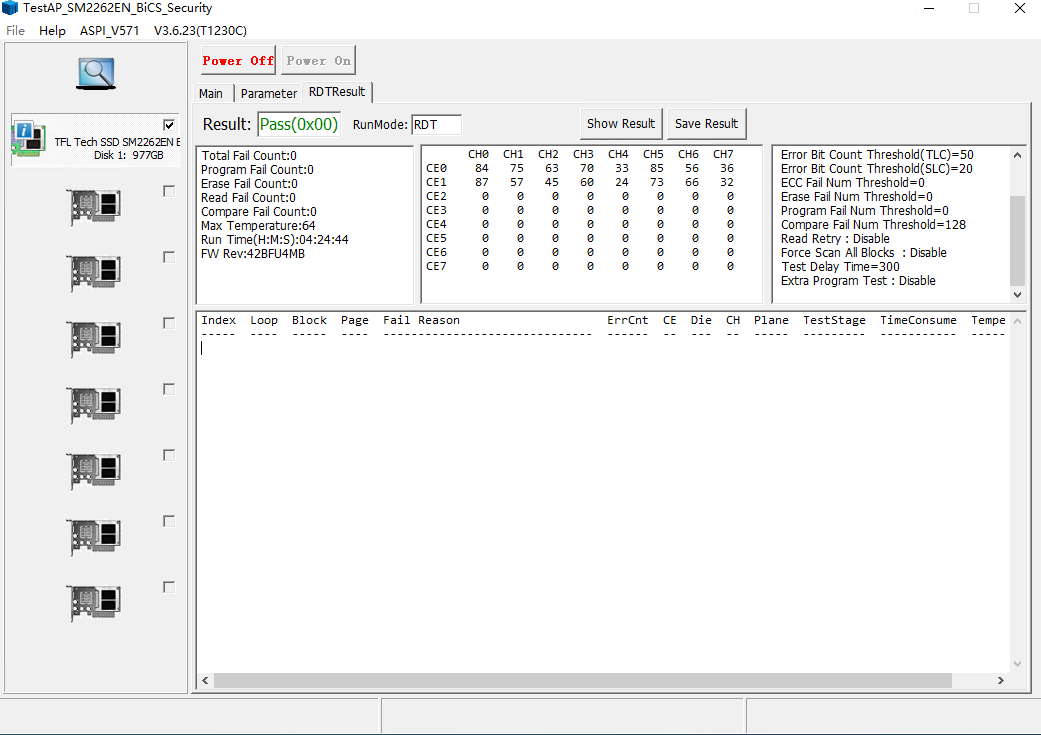This screenshot has height=735, width=1041.
Task: Switch to the Main tab
Action: [x=211, y=93]
